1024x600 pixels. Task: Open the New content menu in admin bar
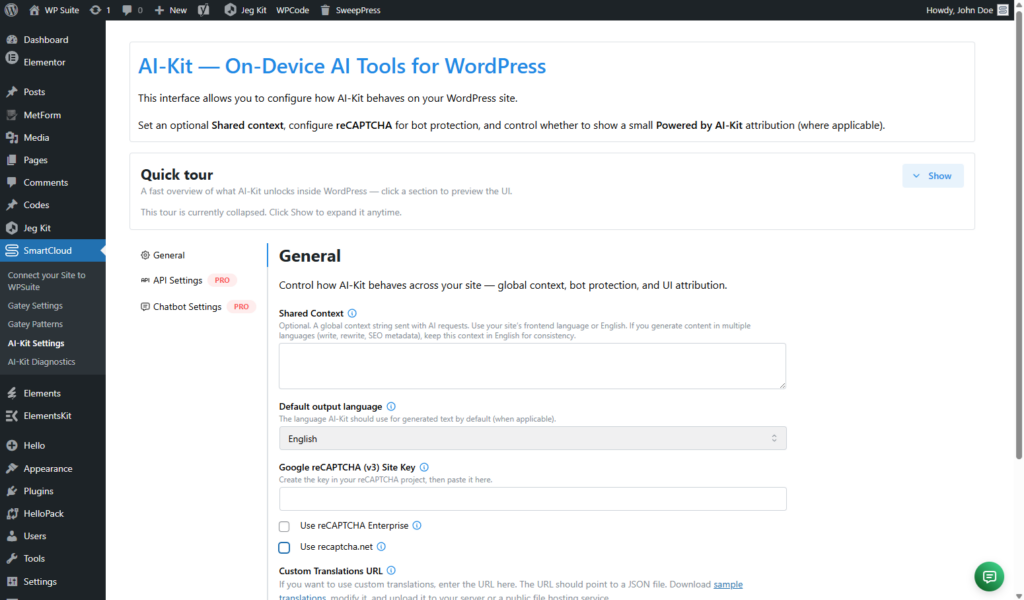pyautogui.click(x=170, y=10)
